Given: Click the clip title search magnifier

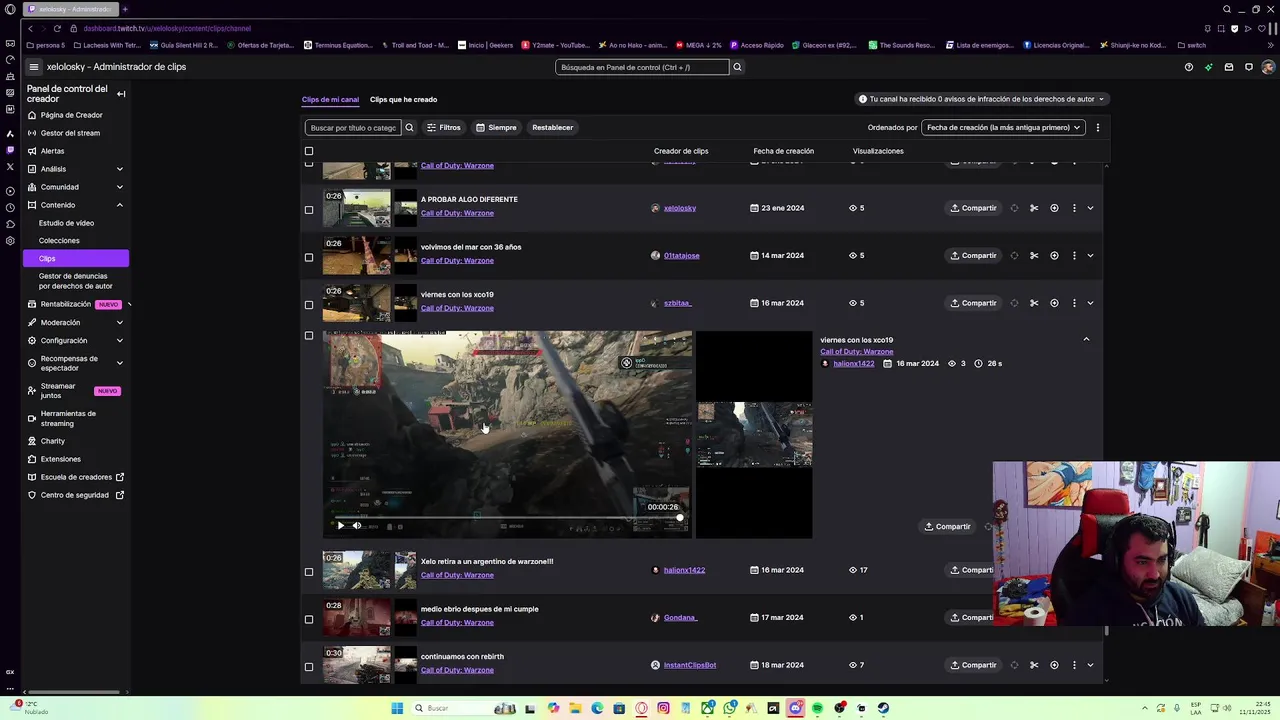Looking at the screenshot, I should (x=409, y=127).
